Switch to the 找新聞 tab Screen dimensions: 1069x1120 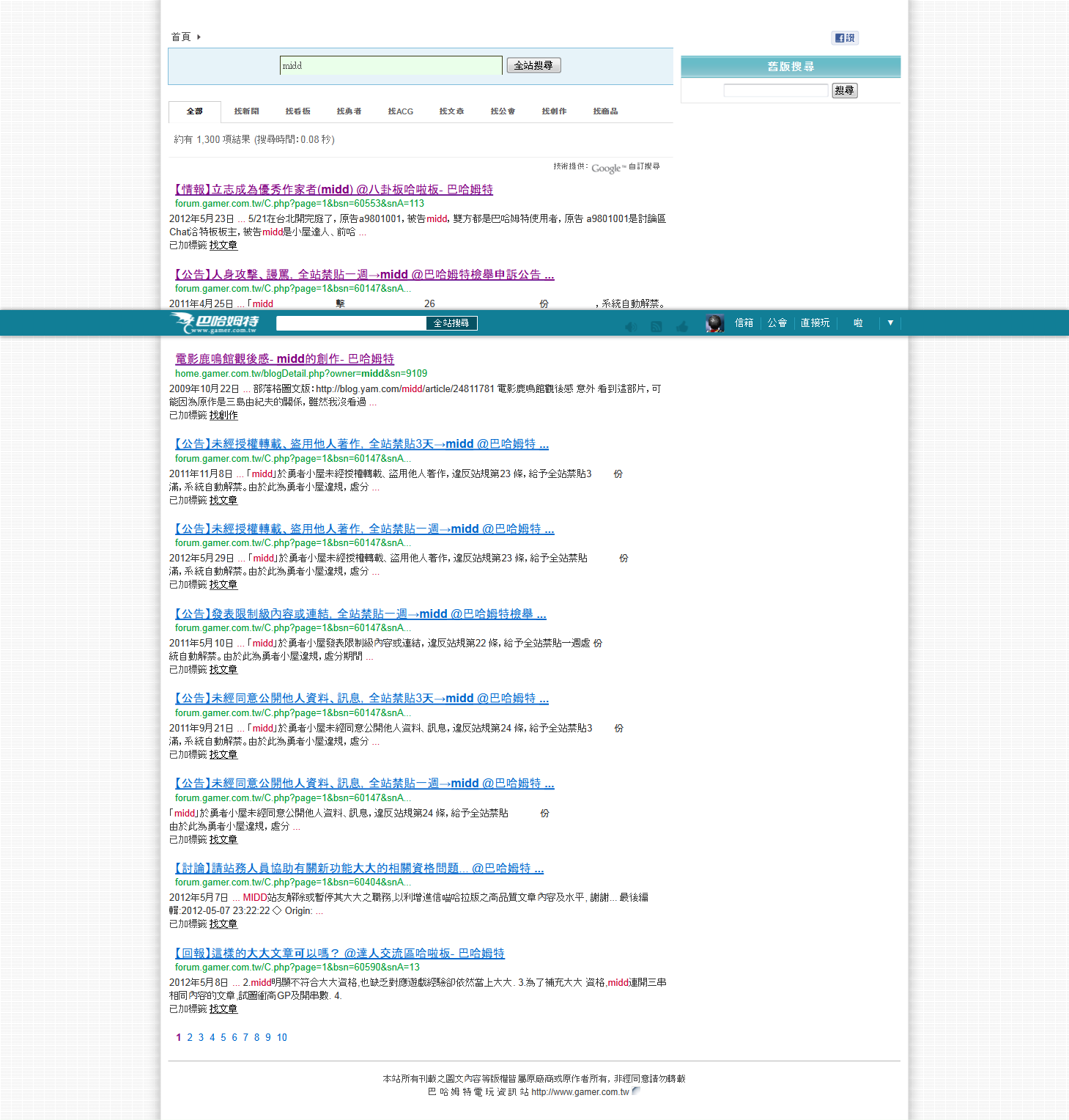click(246, 111)
